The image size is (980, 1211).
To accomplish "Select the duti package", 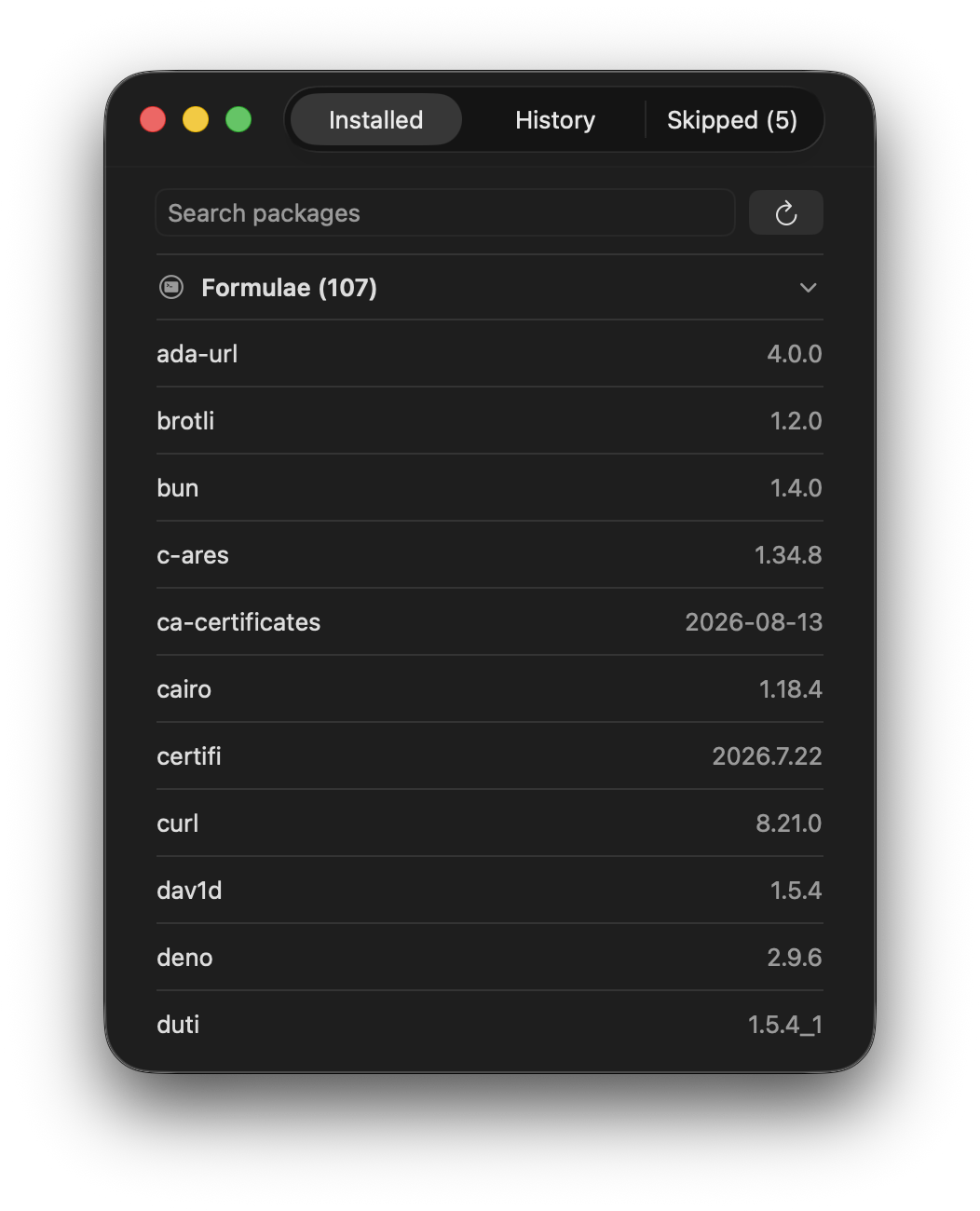I will [x=490, y=1025].
